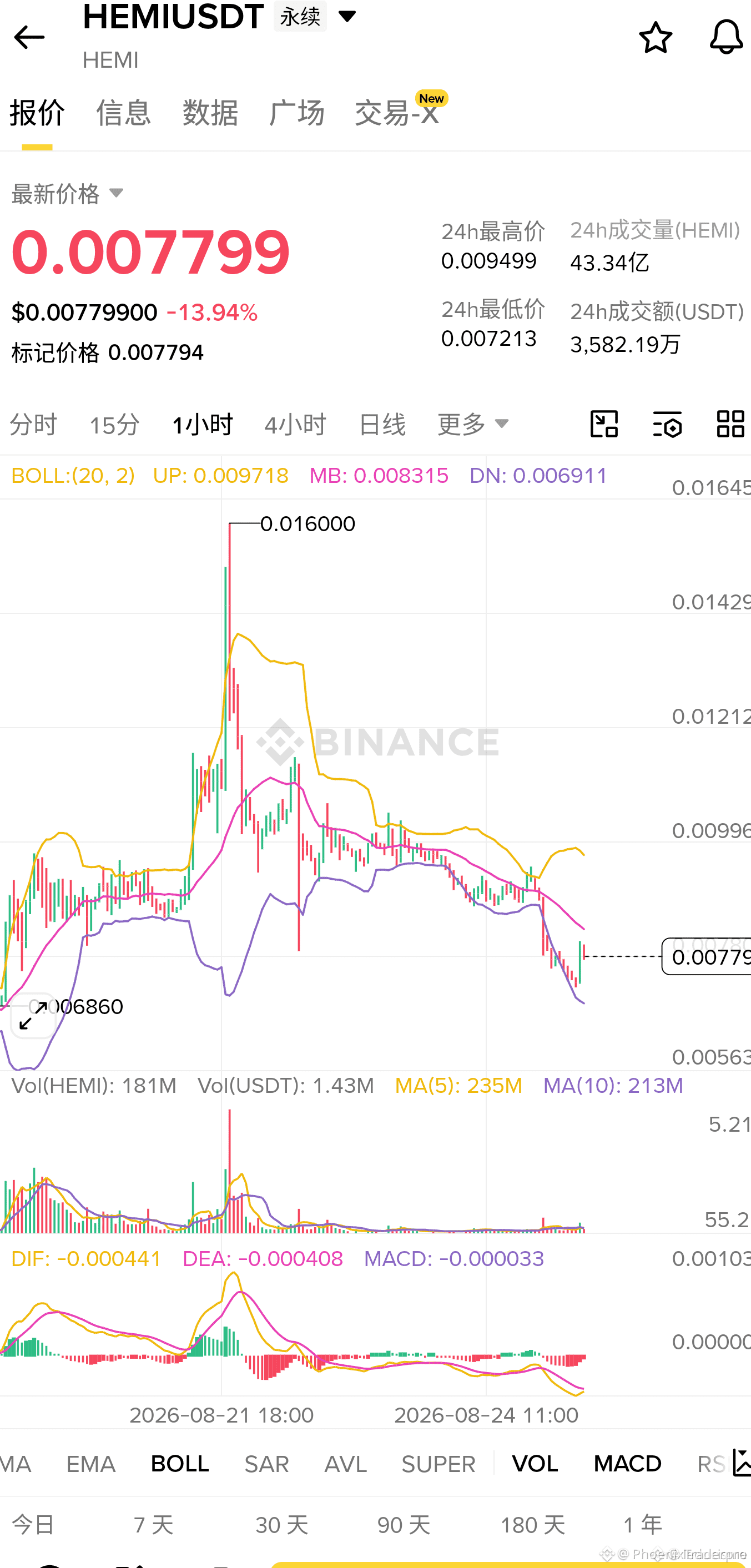The height and width of the screenshot is (1568, 751).
Task: Switch to the 广场 tab
Action: (x=296, y=113)
